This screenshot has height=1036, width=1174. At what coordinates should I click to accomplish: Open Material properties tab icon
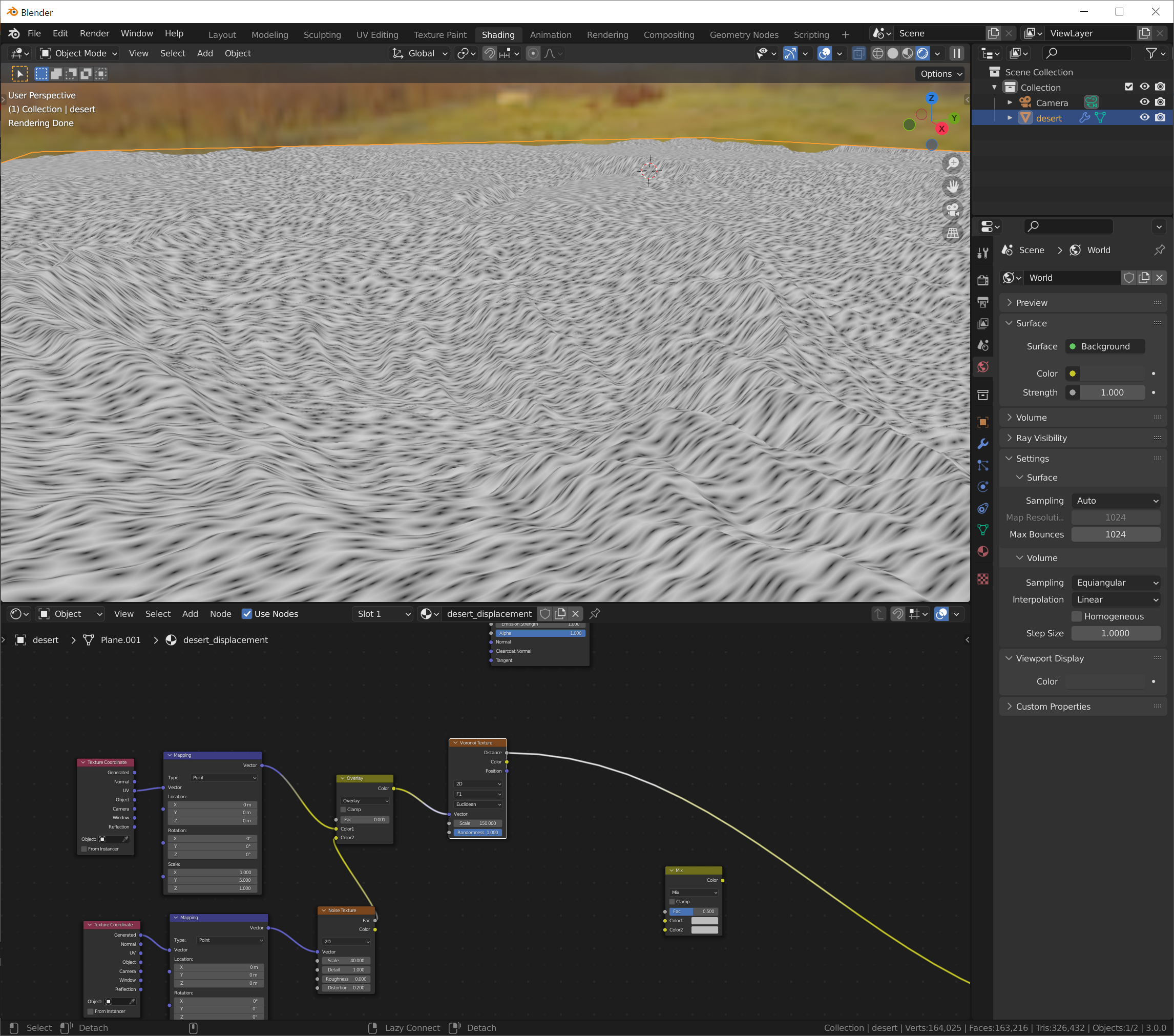(983, 552)
